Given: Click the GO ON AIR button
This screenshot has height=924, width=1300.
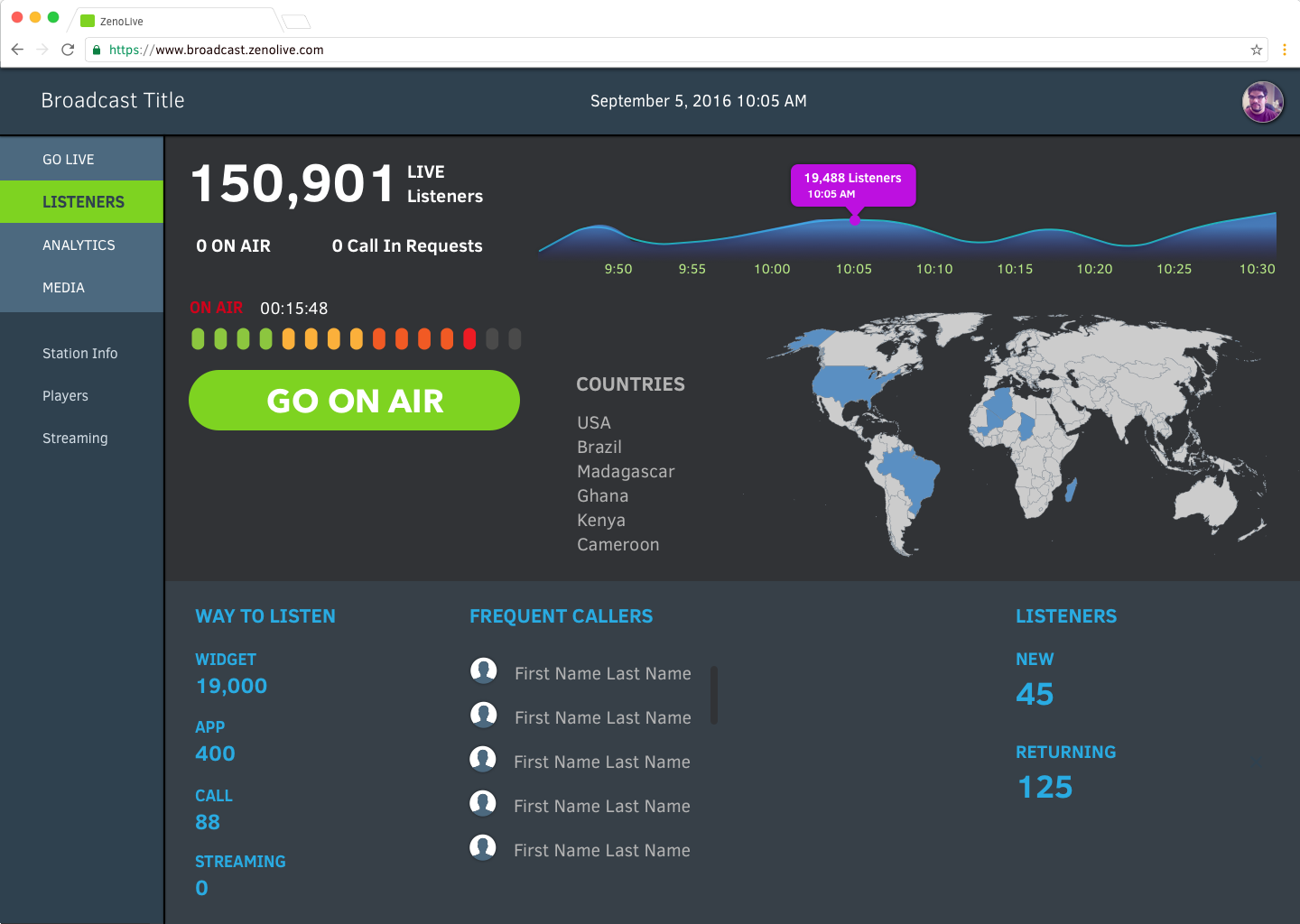Looking at the screenshot, I should point(354,400).
